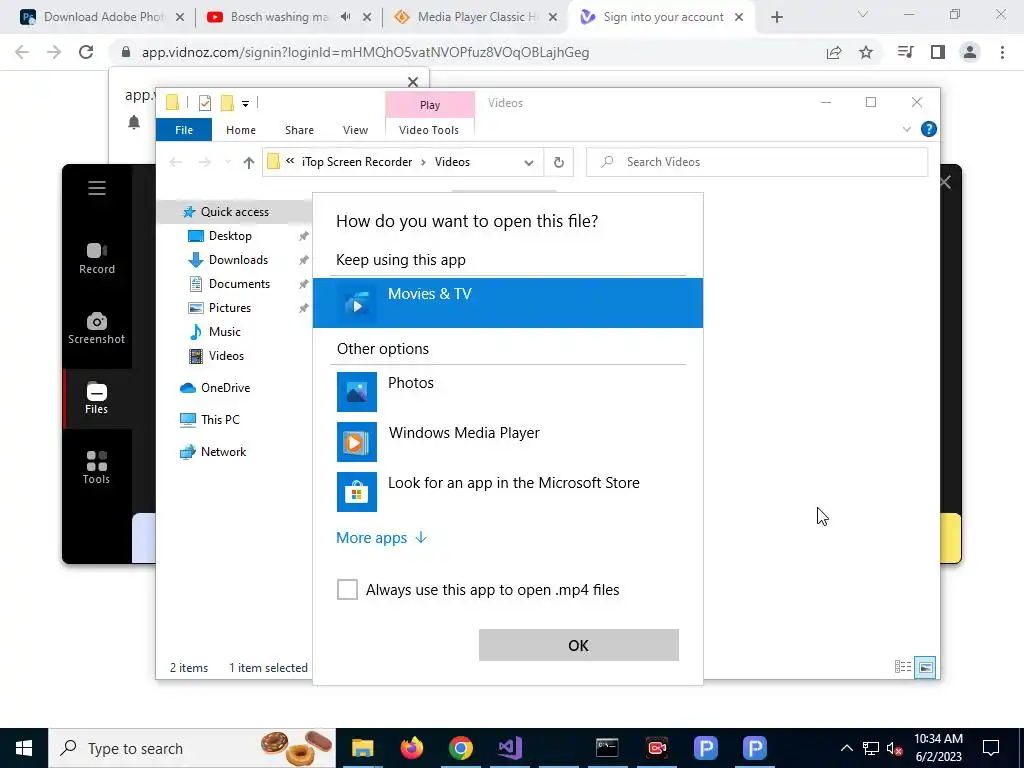
Task: Select the pink Play contextual tab
Action: tap(430, 104)
